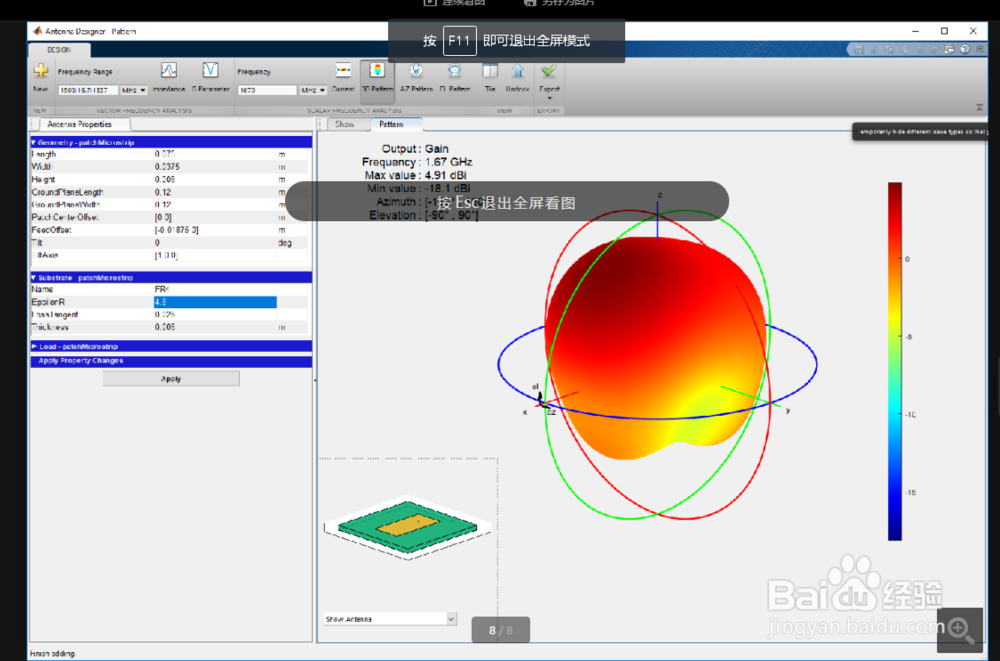The width and height of the screenshot is (1000, 661).
Task: Click the patch antenna preview thumbnail
Action: (x=408, y=527)
